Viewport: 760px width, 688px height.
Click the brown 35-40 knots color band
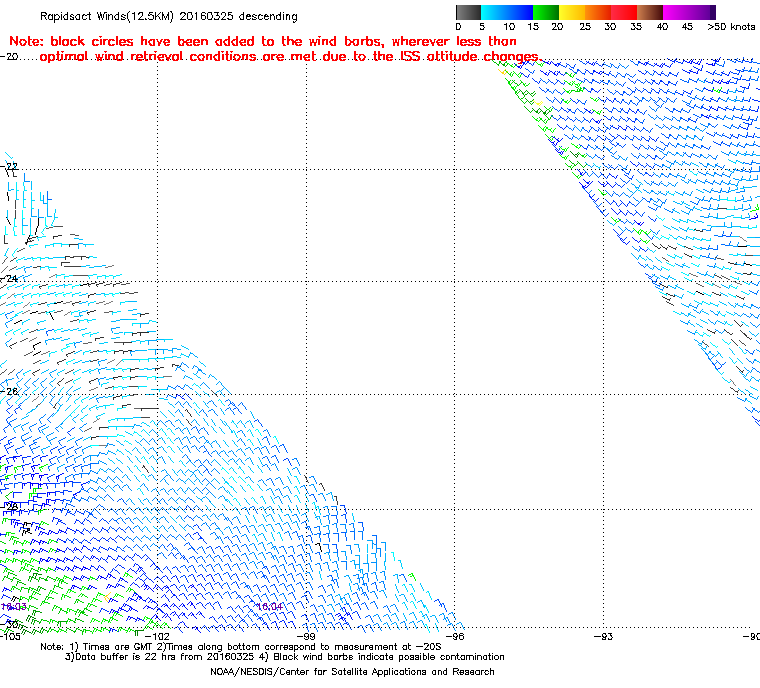(x=650, y=12)
